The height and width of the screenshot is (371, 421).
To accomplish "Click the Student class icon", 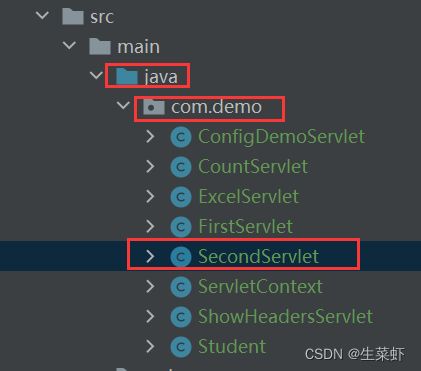I will tap(181, 347).
